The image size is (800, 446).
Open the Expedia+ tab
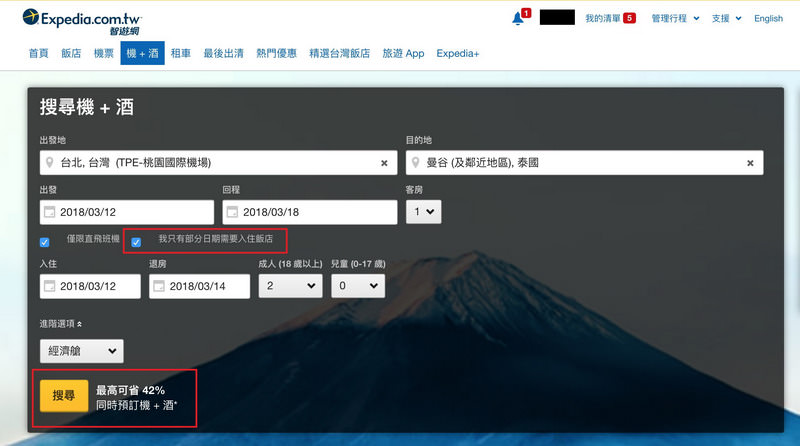tap(458, 53)
